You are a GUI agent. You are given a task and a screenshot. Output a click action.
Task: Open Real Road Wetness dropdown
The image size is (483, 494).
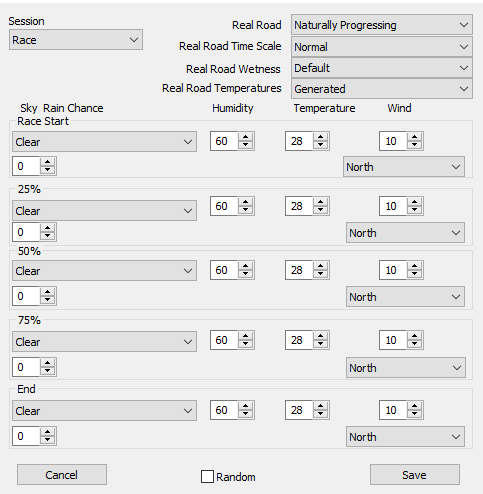[x=382, y=68]
